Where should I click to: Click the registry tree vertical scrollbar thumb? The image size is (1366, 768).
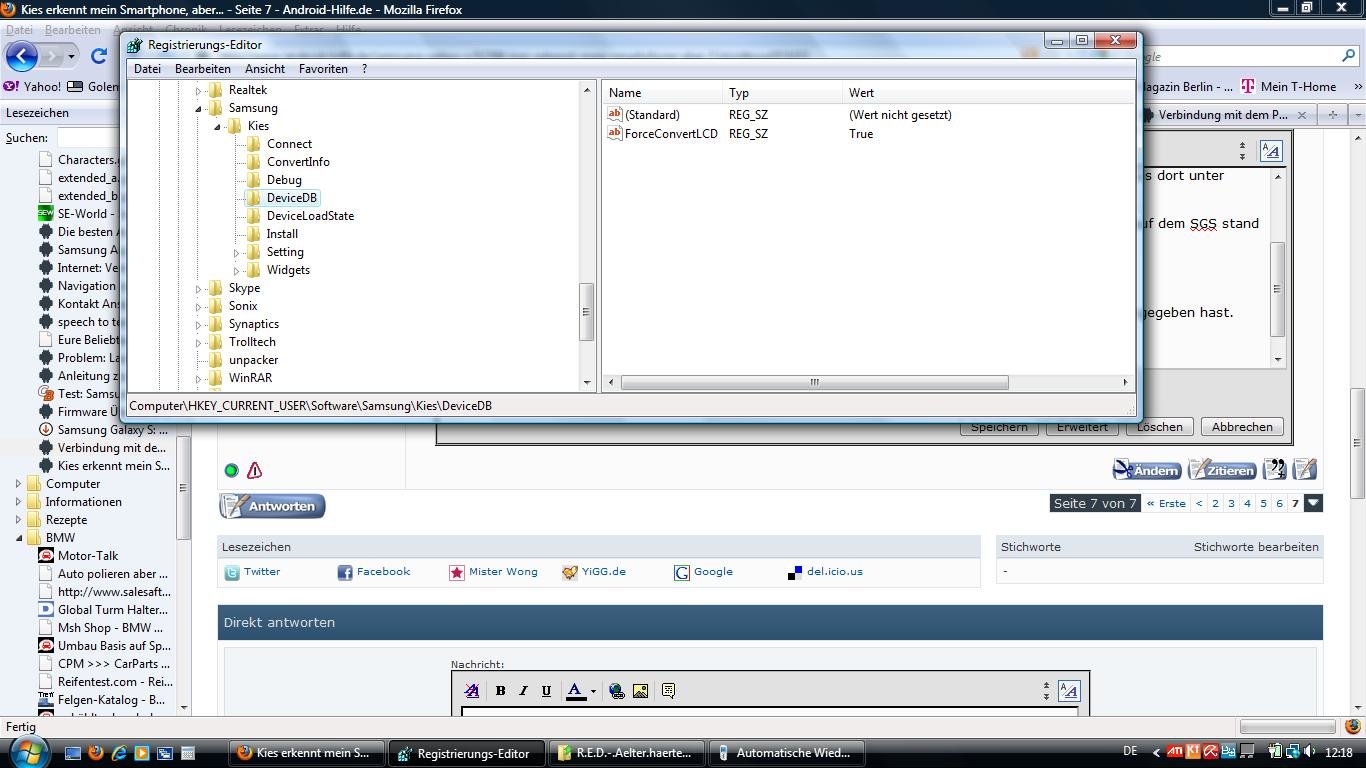(x=587, y=313)
